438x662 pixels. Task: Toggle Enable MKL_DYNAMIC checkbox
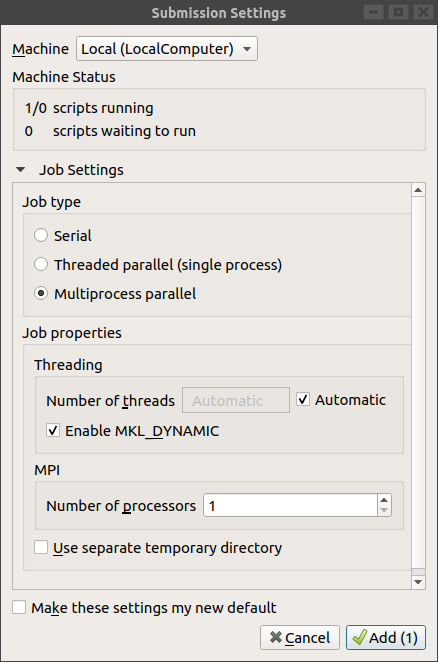point(53,431)
